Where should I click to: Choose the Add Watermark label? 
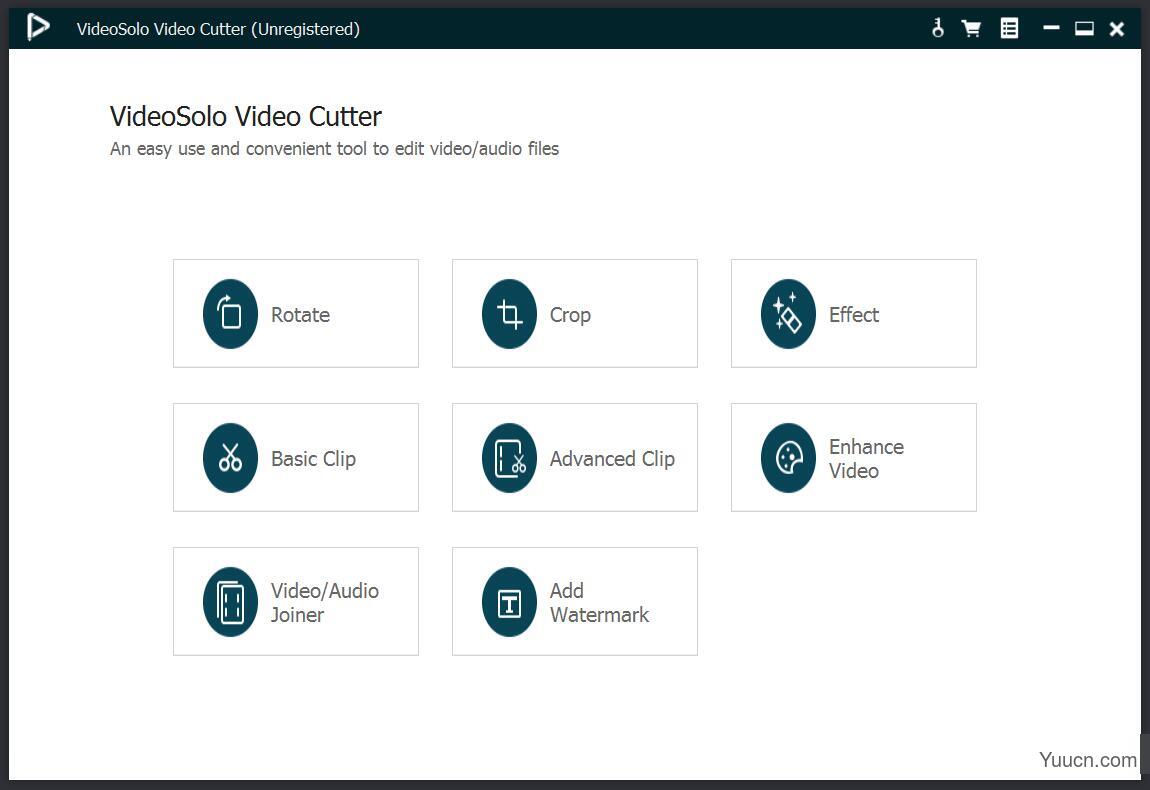point(599,602)
